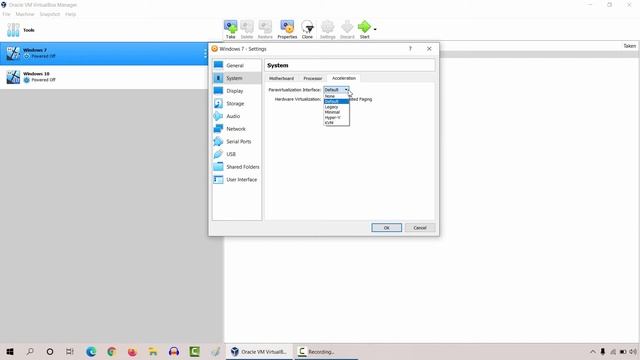Open USB settings category
The width and height of the screenshot is (640, 360).
click(x=237, y=154)
